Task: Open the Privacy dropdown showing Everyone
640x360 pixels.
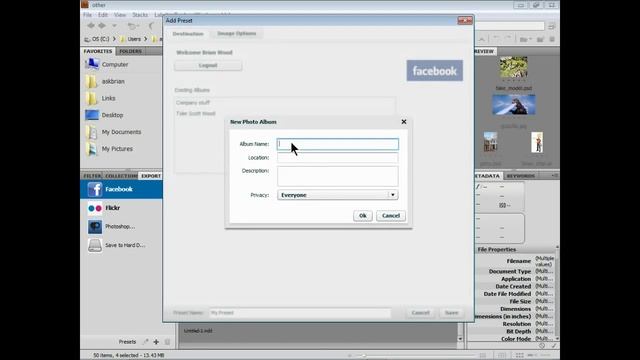Action: (x=338, y=195)
